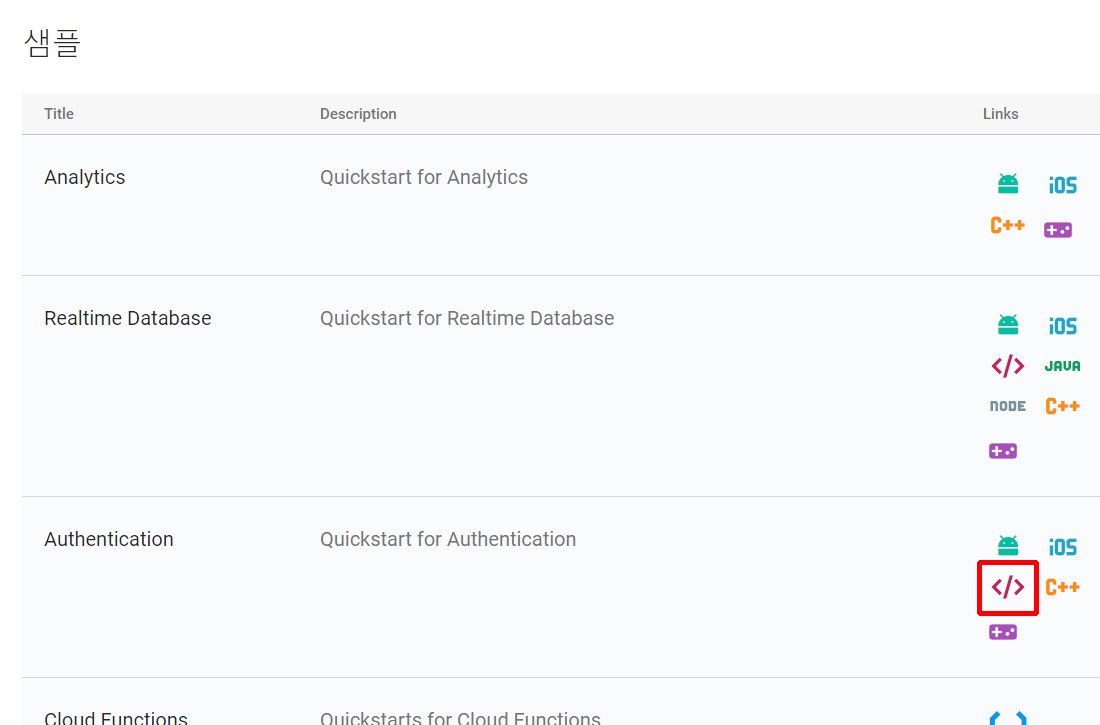This screenshot has width=1100, height=725.
Task: Click the Links column header
Action: pyautogui.click(x=1000, y=114)
